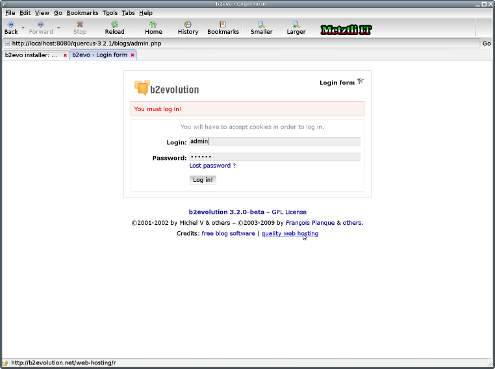
Task: Reload the current page
Action: [x=114, y=28]
